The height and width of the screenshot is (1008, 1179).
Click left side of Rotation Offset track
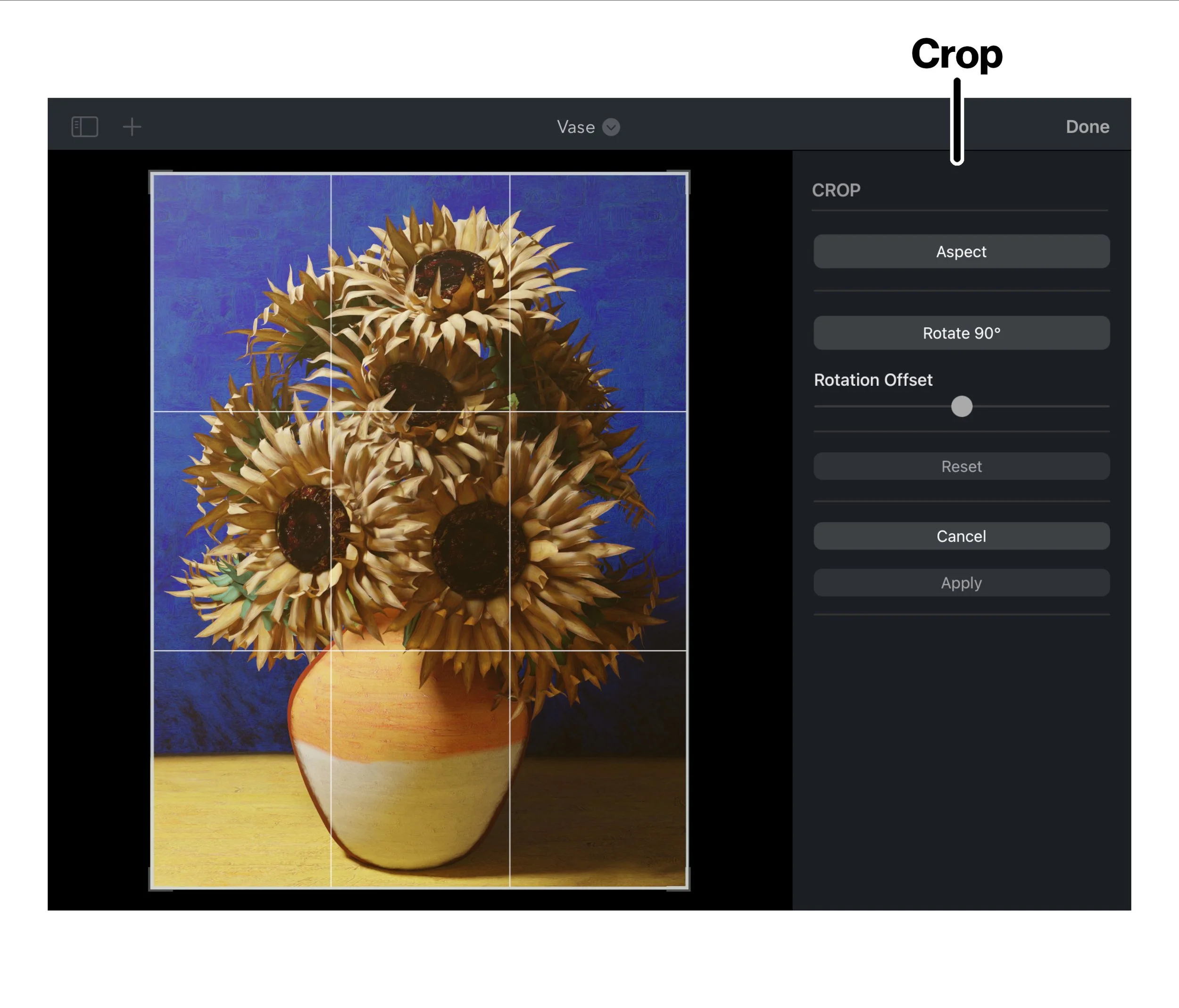(876, 406)
